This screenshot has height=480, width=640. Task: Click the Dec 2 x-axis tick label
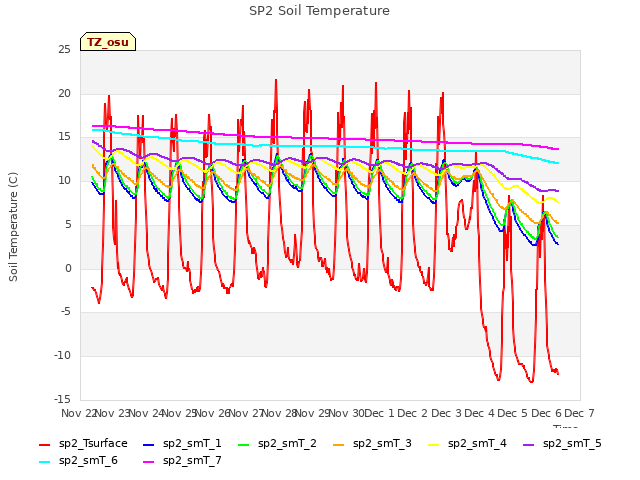click(x=413, y=413)
